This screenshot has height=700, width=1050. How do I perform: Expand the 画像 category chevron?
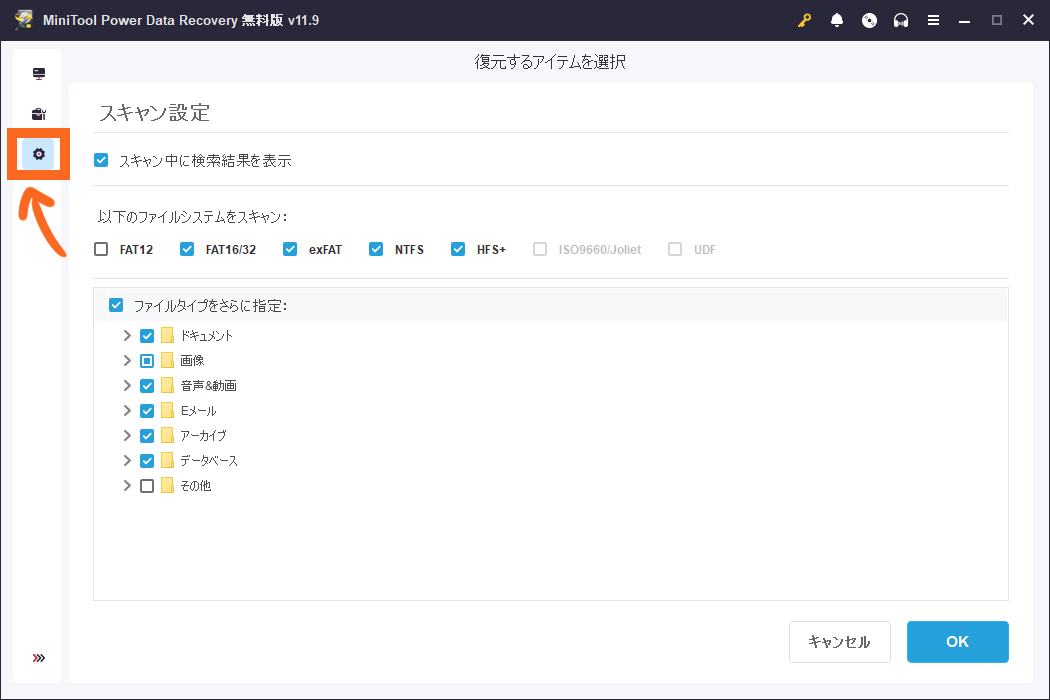(x=127, y=361)
